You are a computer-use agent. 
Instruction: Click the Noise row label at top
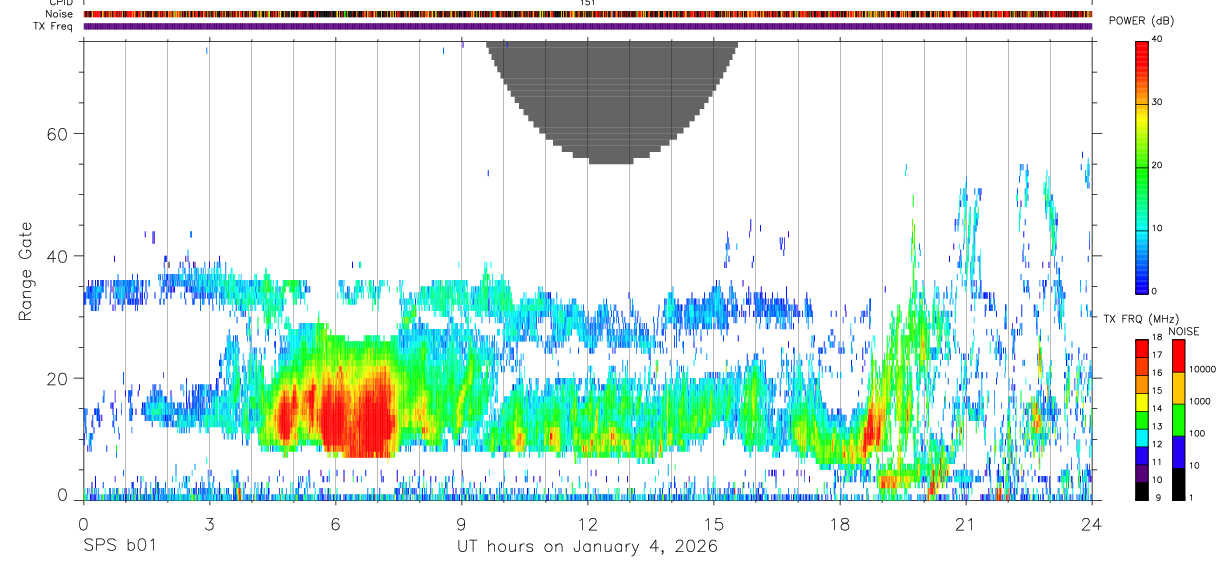[58, 14]
